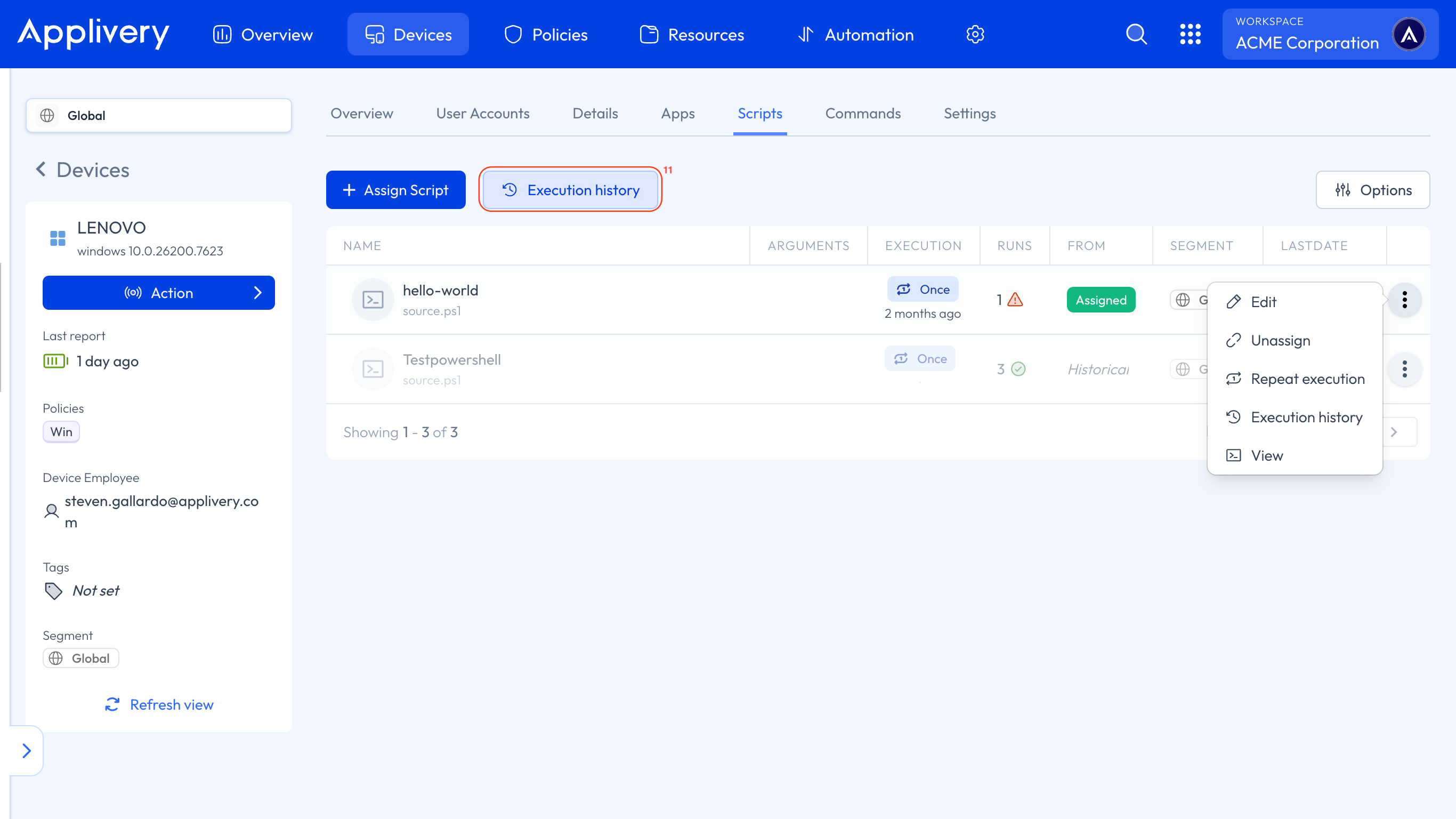1456x819 pixels.
Task: Click the Win policy tag
Action: pos(61,431)
